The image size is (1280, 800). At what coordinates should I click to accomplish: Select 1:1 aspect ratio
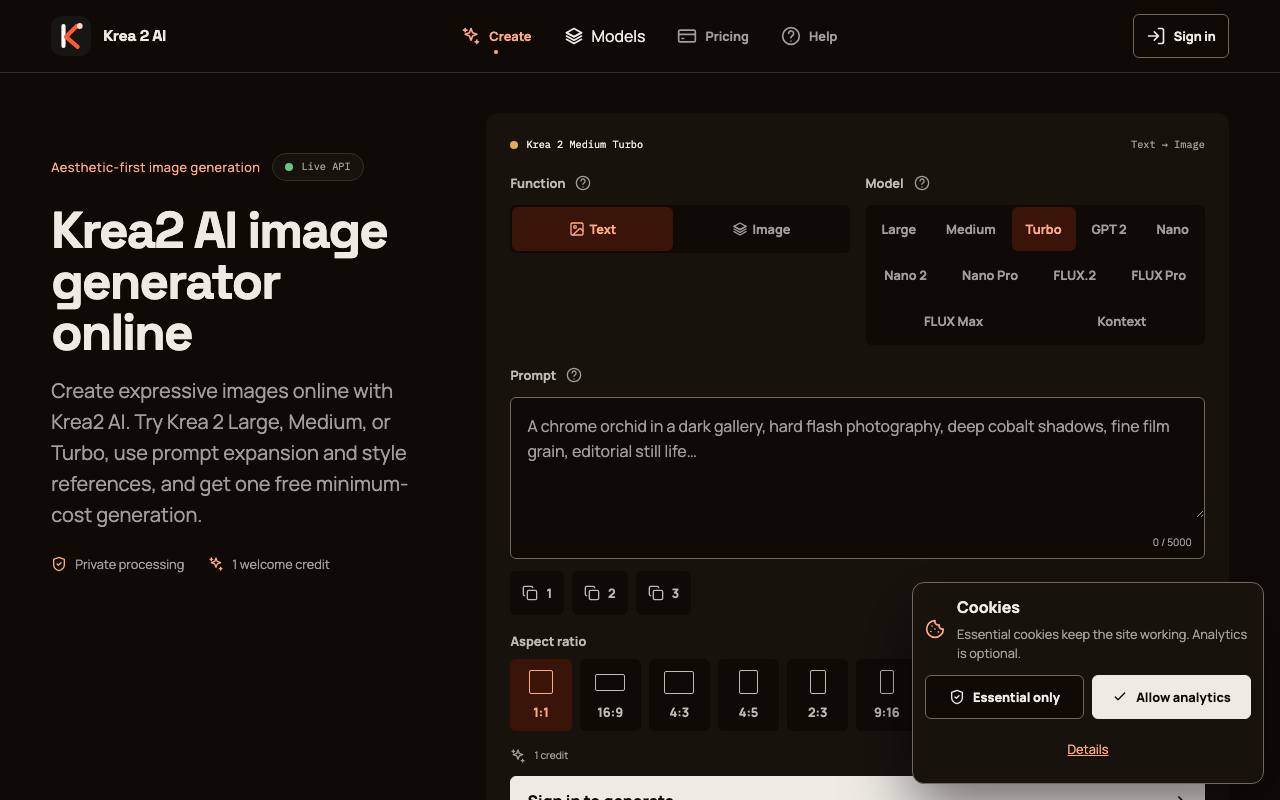[x=541, y=695]
